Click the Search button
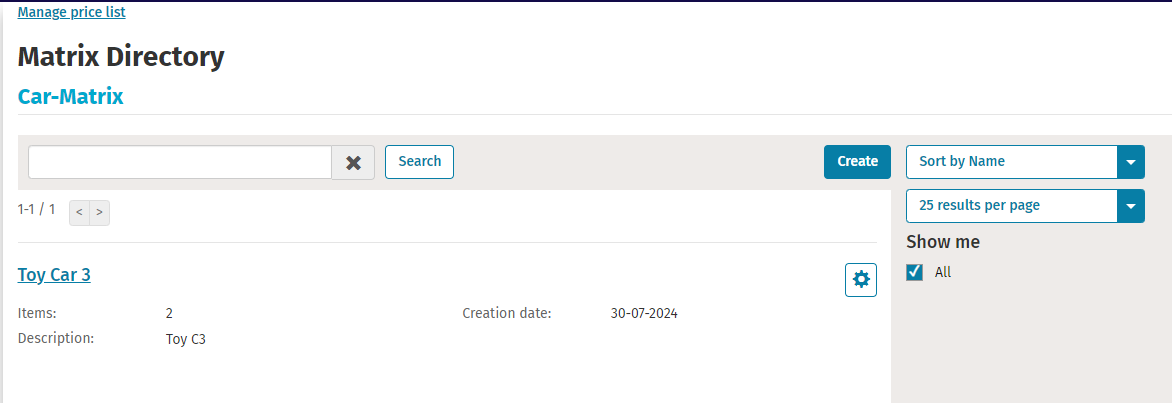This screenshot has width=1172, height=403. click(x=419, y=161)
